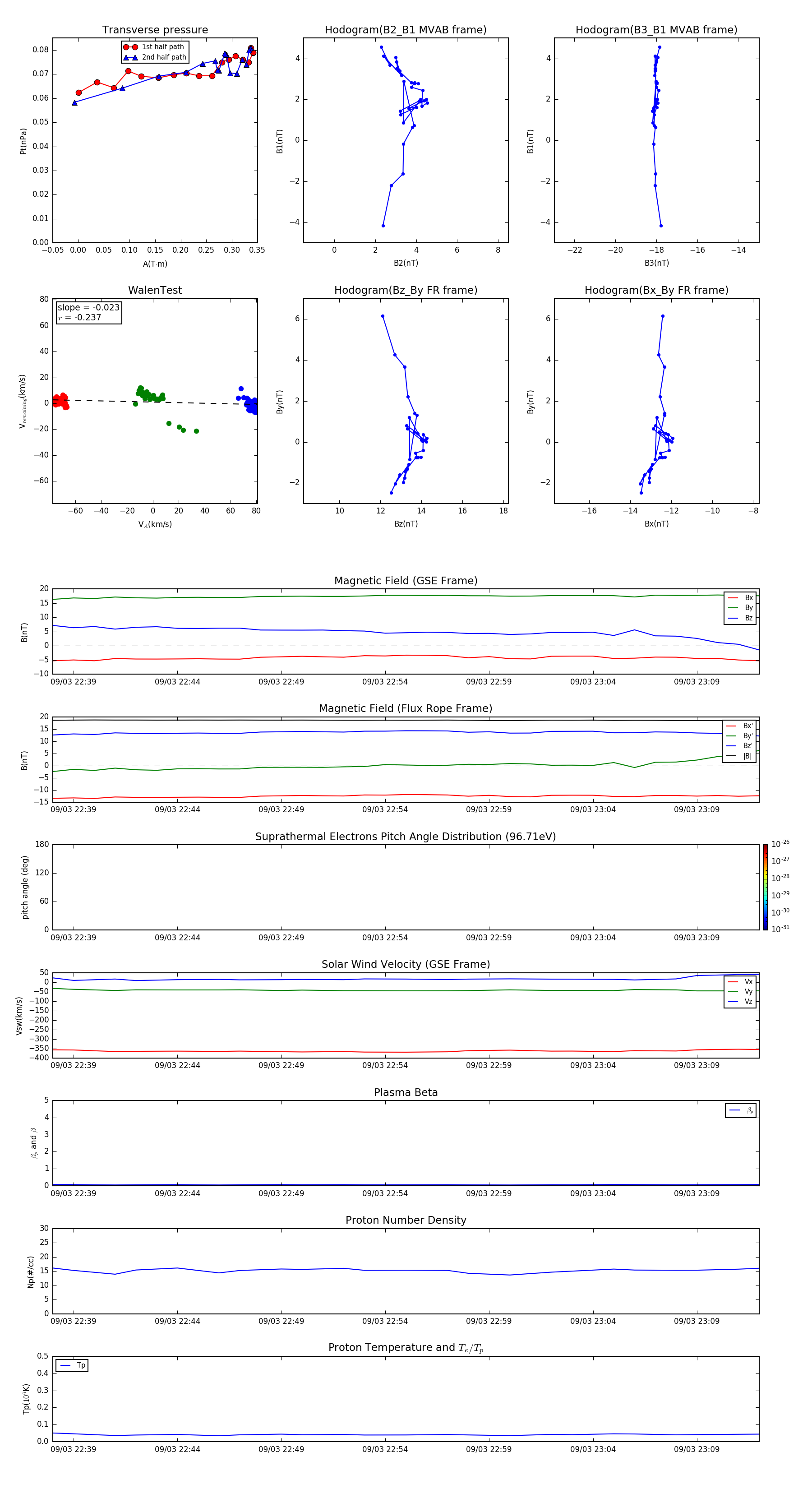The height and width of the screenshot is (1489, 812).
Task: Select the 'Hodogram(B2_B1 MVAB frame)' title
Action: coord(406,30)
